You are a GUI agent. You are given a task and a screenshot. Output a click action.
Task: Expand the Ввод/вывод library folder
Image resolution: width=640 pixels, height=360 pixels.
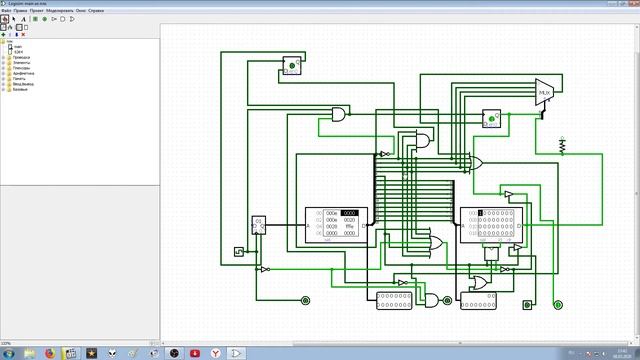tap(3, 84)
